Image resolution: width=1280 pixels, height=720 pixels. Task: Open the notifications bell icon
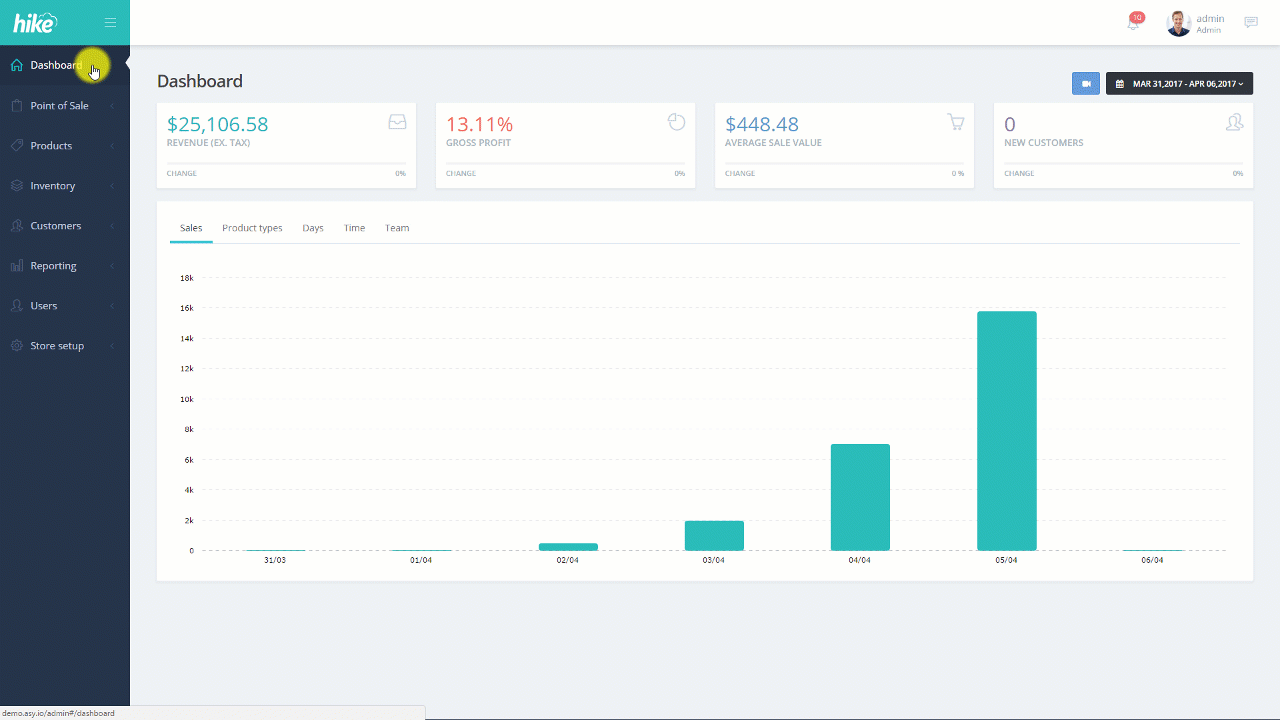click(x=1134, y=22)
